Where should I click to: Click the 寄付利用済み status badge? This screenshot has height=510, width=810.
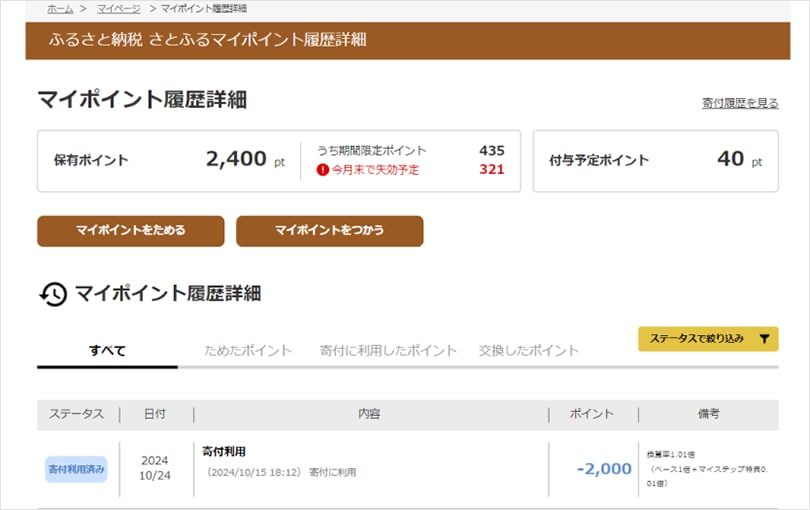point(76,469)
